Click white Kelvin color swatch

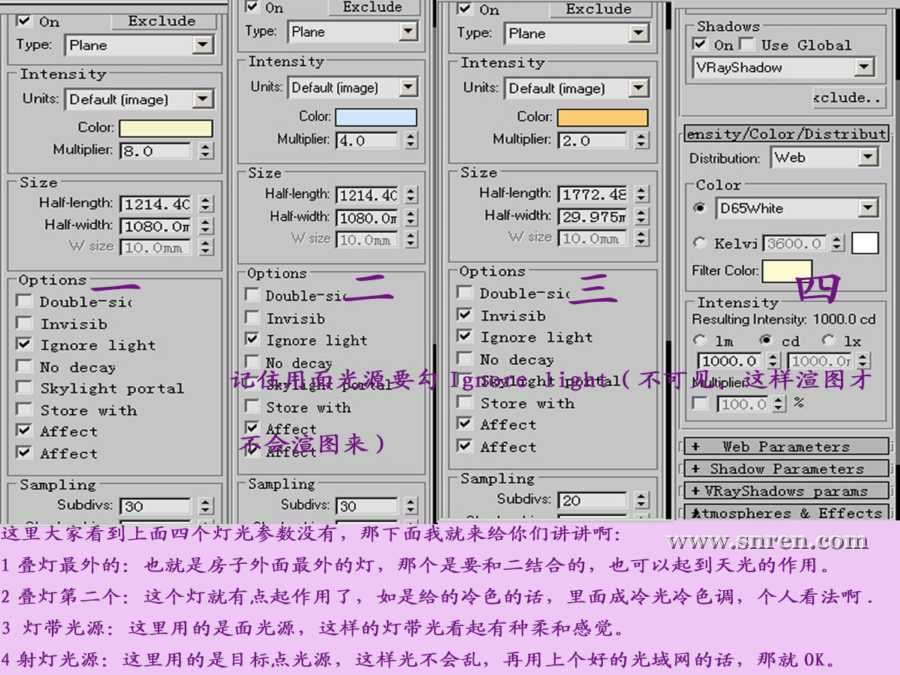(x=865, y=243)
